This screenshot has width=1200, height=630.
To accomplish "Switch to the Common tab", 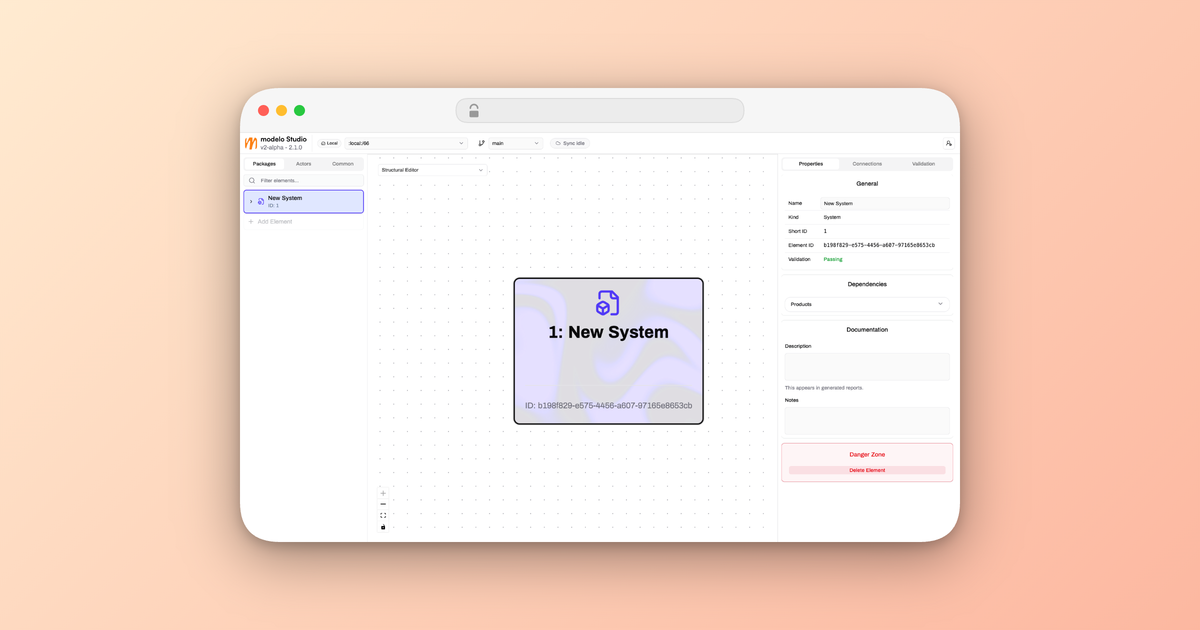I will coord(343,164).
